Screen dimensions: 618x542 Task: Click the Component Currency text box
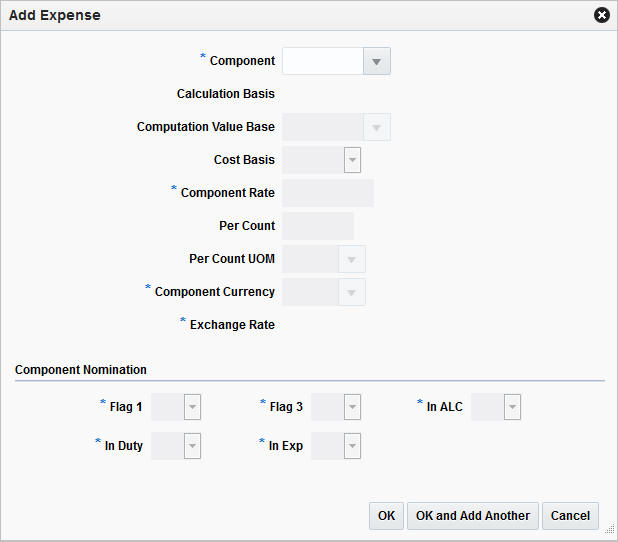click(x=310, y=292)
